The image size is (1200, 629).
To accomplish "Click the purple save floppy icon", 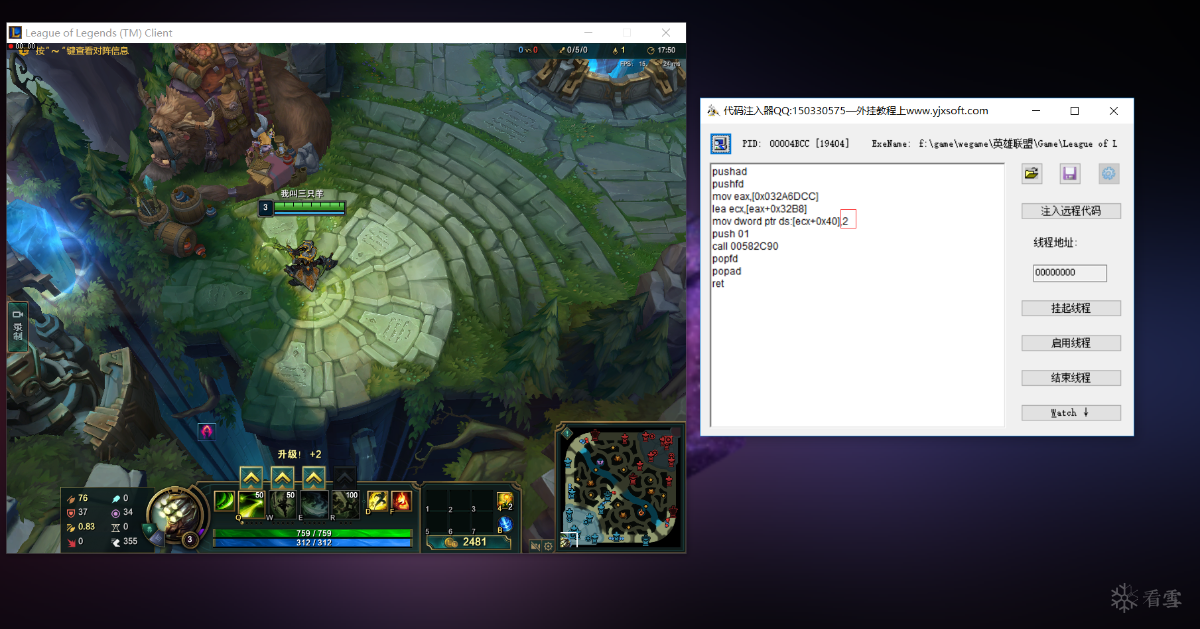I will [1070, 174].
